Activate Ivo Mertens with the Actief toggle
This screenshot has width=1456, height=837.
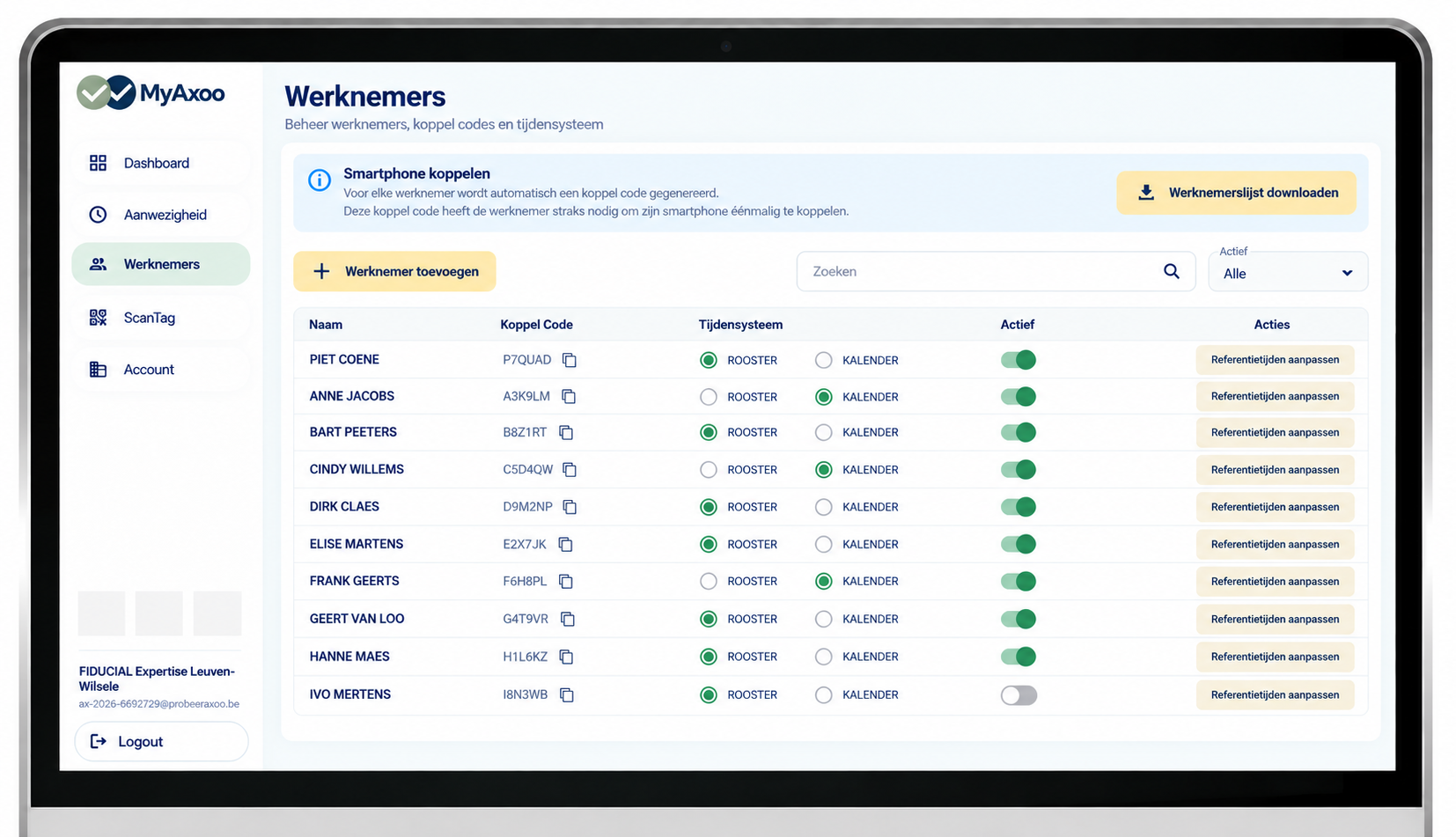pyautogui.click(x=1018, y=695)
